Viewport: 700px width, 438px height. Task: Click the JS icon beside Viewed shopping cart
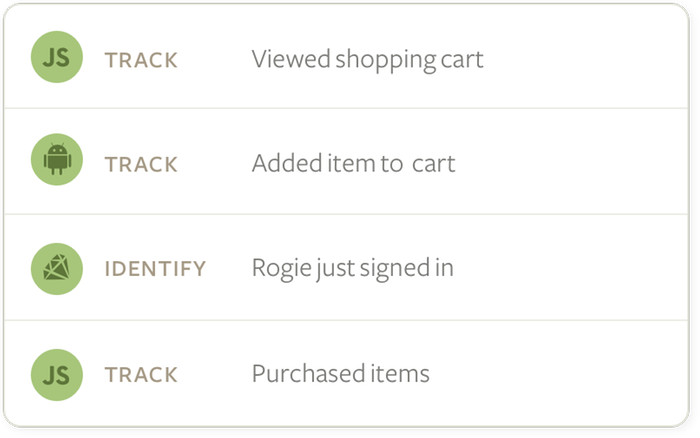[x=57, y=57]
